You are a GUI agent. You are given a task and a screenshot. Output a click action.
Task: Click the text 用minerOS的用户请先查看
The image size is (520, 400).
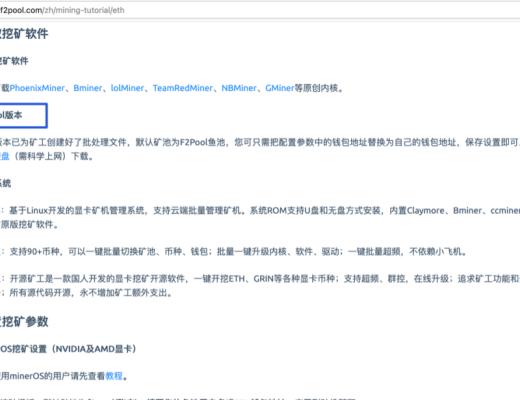pyautogui.click(x=53, y=376)
